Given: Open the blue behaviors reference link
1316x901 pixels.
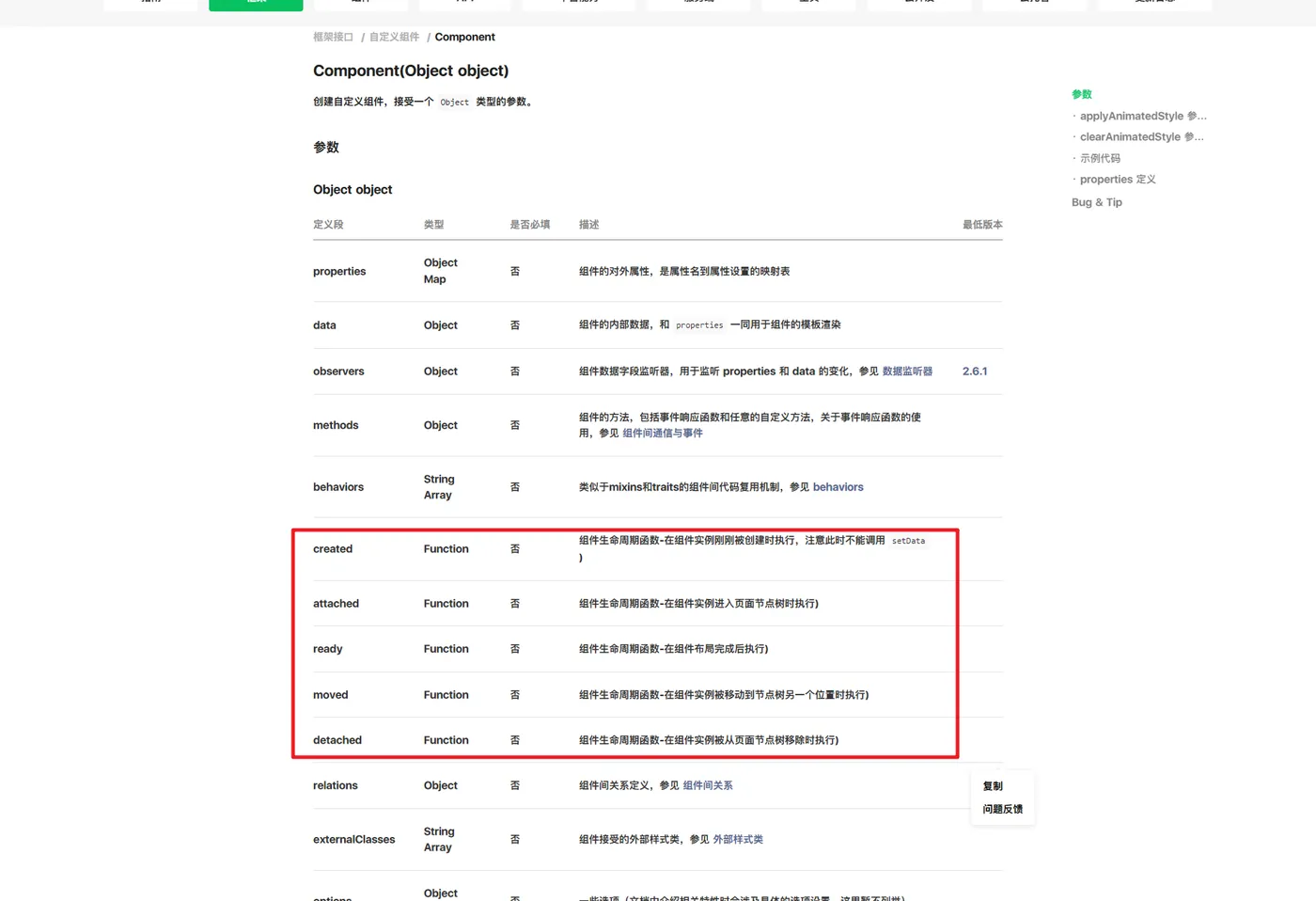Looking at the screenshot, I should pos(838,487).
